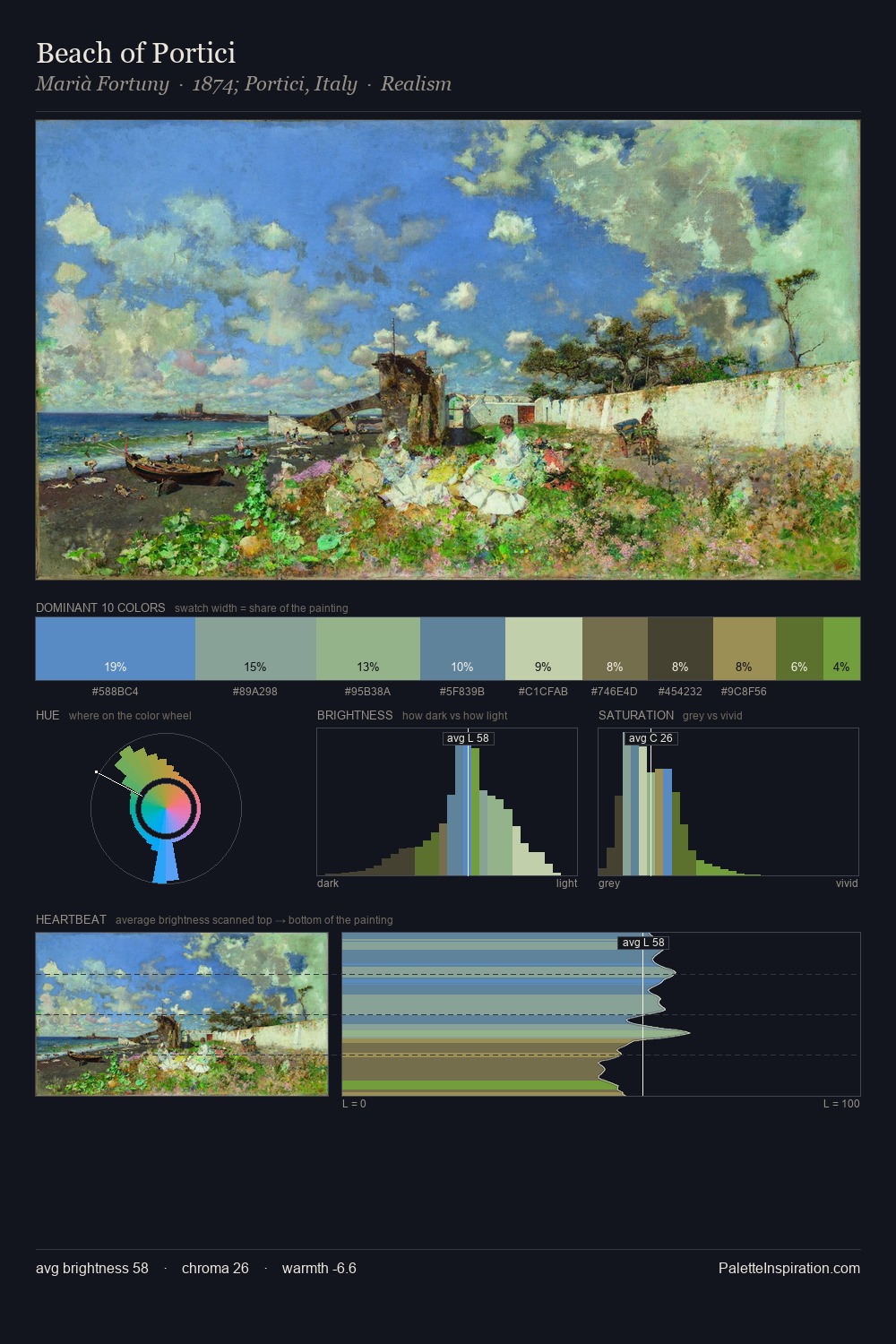Pick the 9% pale swatch #C1CFAB
The image size is (896, 1344).
[544, 649]
